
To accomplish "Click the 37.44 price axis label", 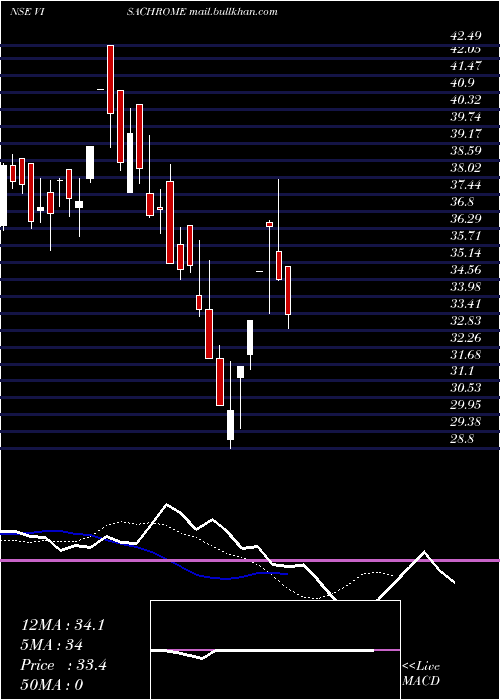I will 466,185.
